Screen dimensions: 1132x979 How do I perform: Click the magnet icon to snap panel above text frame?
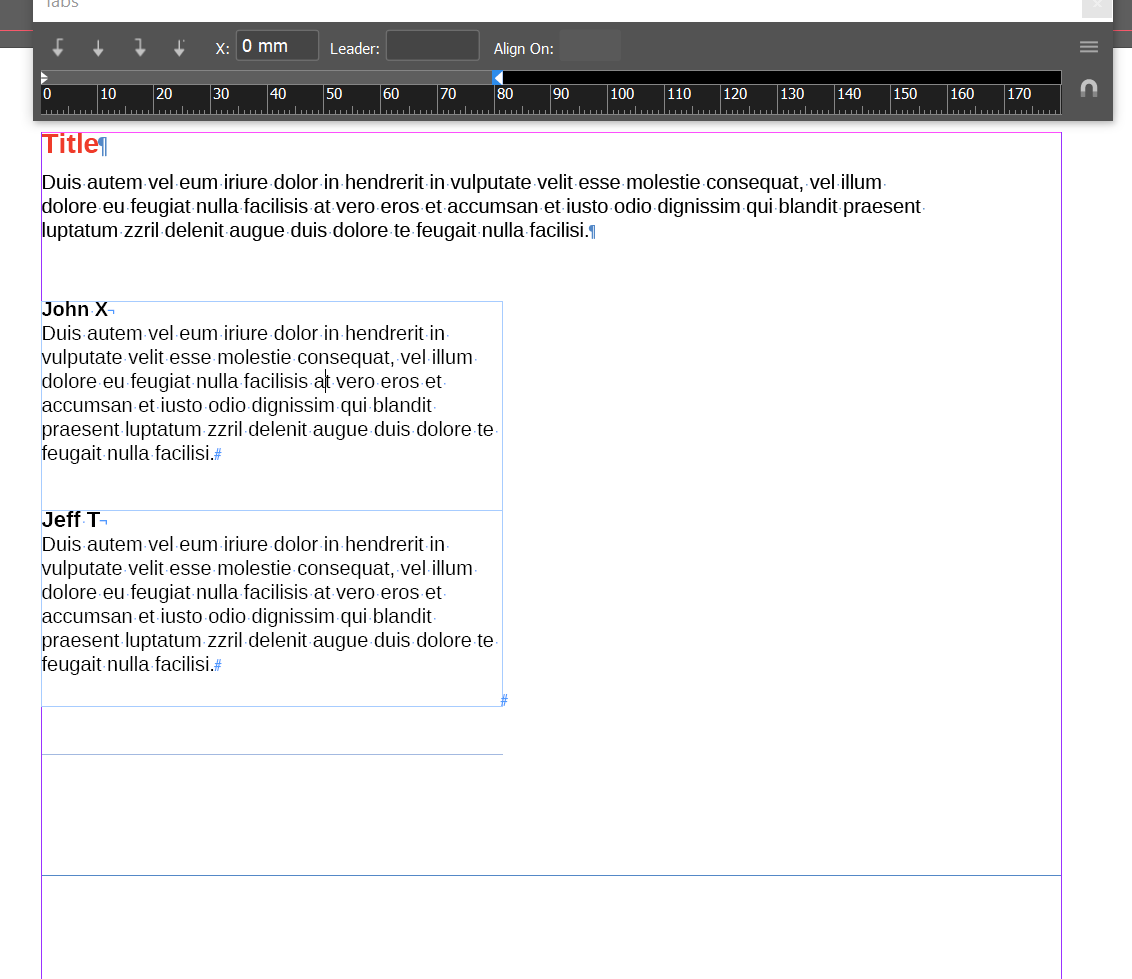[1087, 88]
